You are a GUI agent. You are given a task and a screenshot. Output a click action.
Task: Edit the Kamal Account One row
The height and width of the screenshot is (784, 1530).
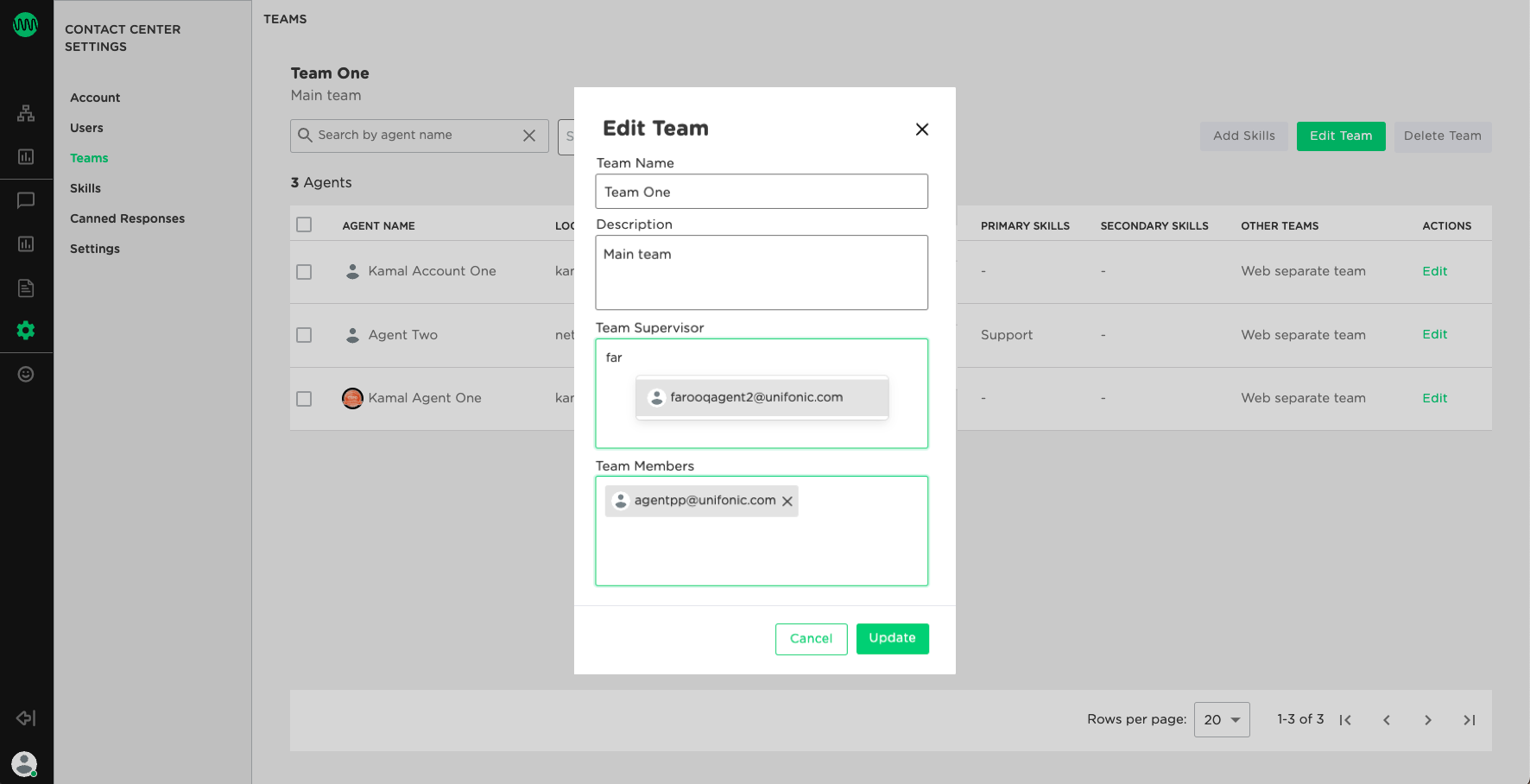pyautogui.click(x=1435, y=271)
